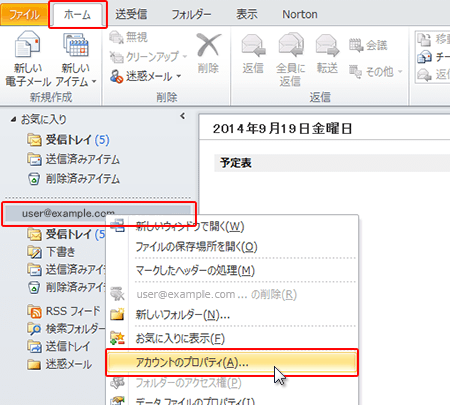The height and width of the screenshot is (405, 450).
Task: Open the 検索フォルダー item
Action: tap(66, 329)
